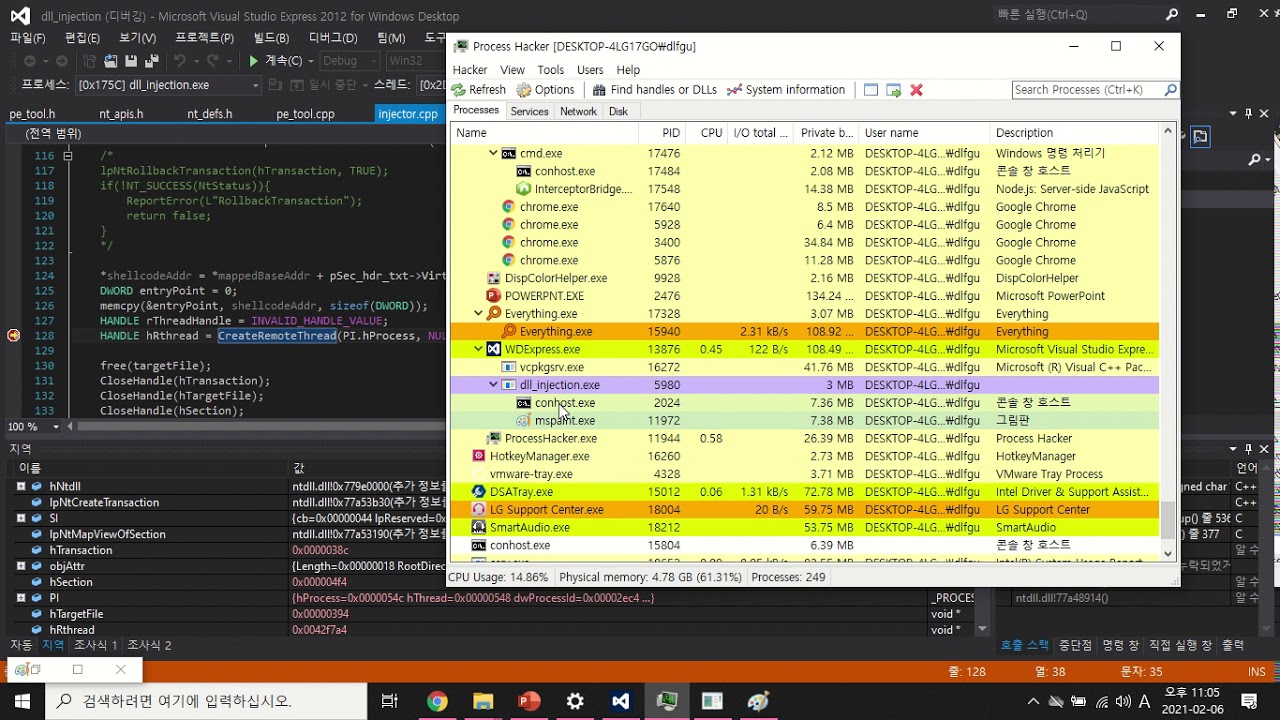Click the Windows Start button

pos(22,701)
